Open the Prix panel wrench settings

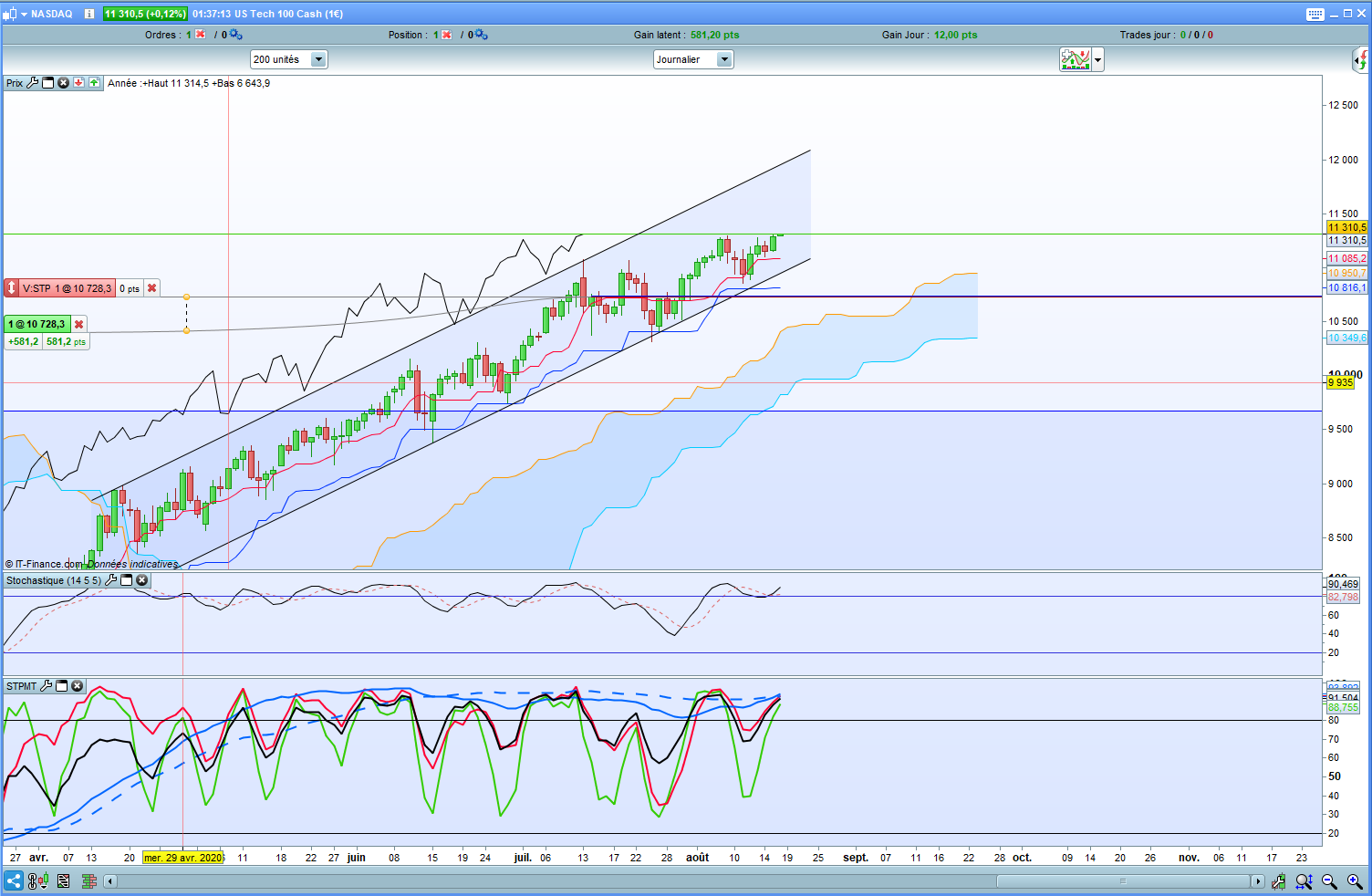pos(33,83)
